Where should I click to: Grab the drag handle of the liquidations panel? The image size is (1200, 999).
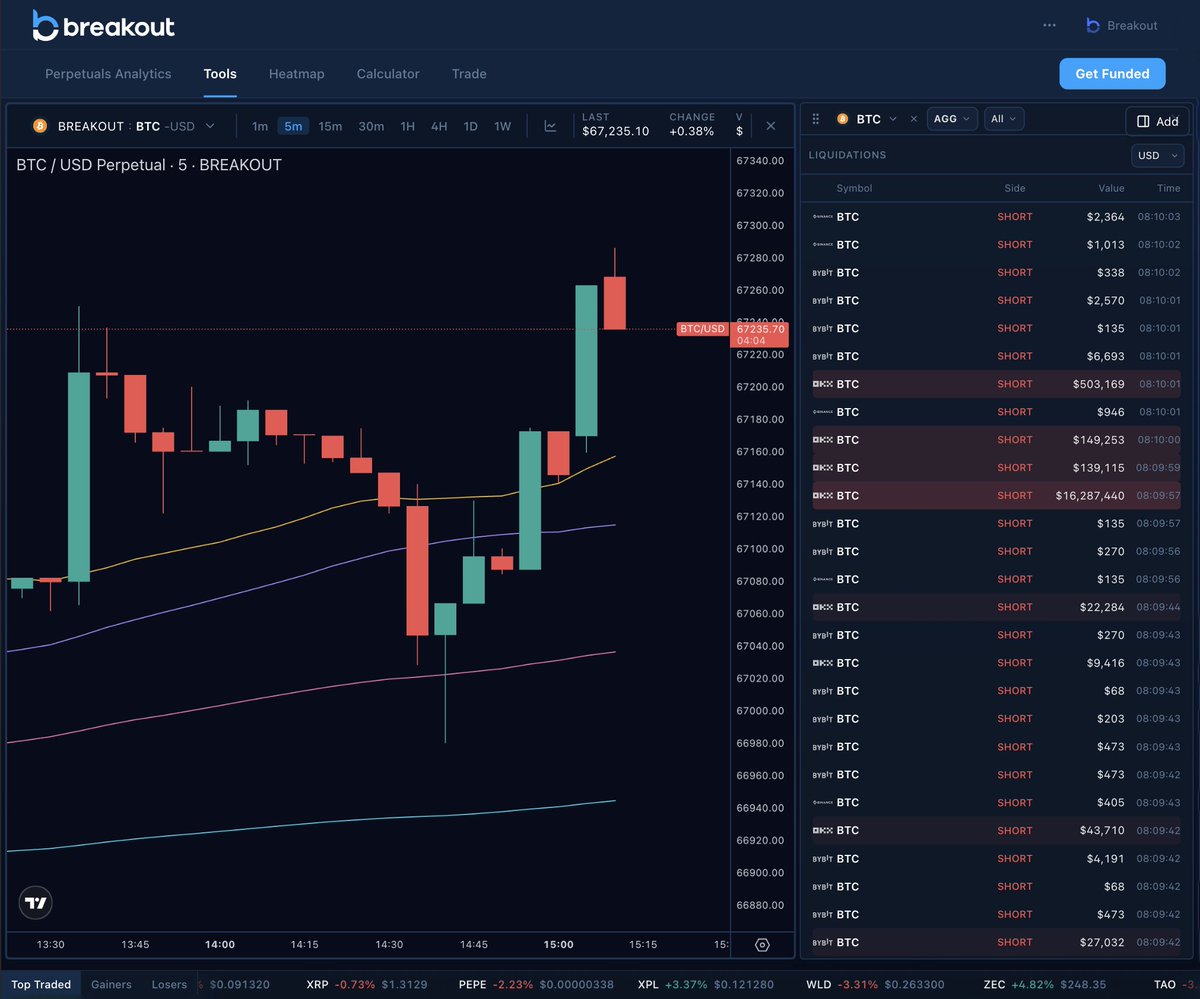point(815,119)
